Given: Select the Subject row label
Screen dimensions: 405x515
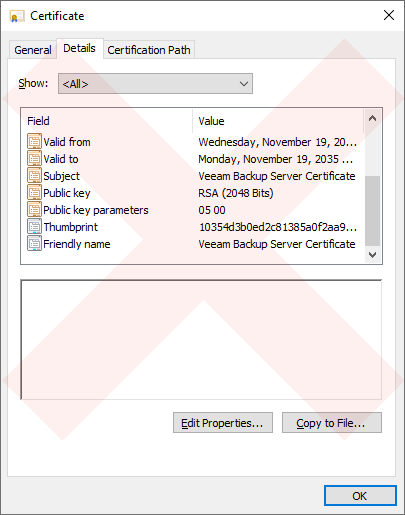Looking at the screenshot, I should click(x=62, y=176).
